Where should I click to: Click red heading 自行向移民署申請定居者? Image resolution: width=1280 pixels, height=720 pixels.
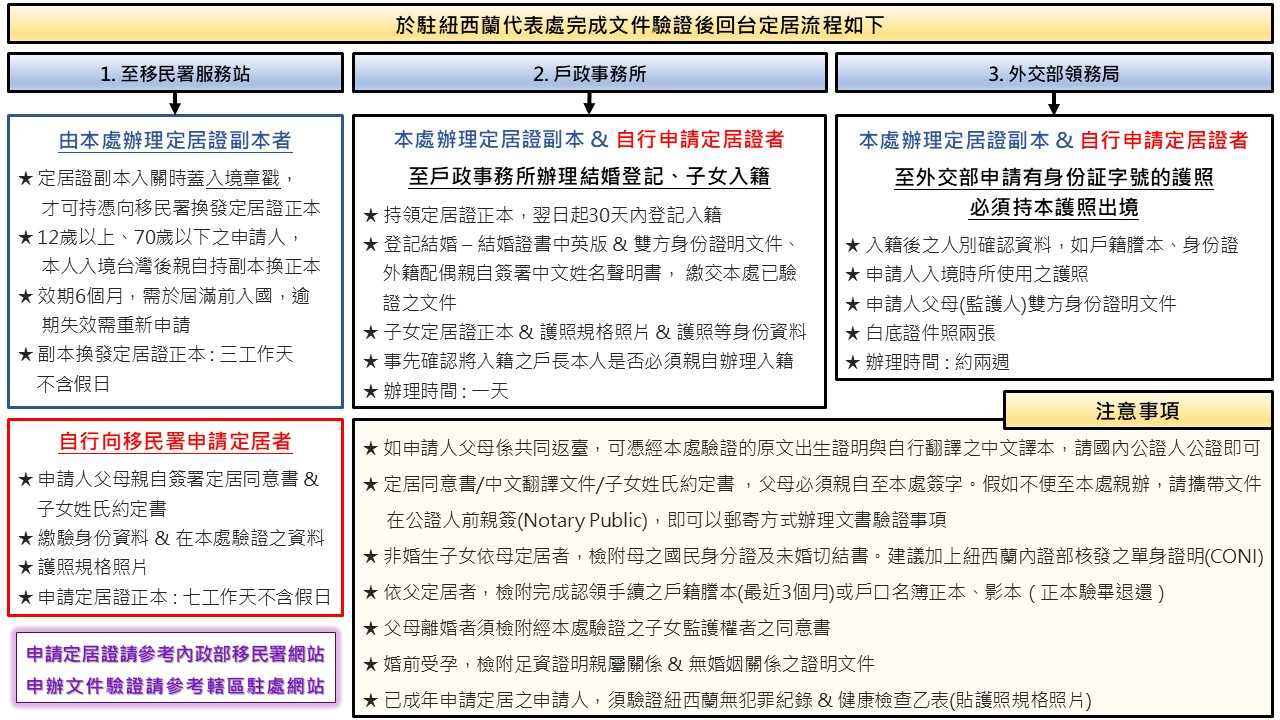(175, 441)
